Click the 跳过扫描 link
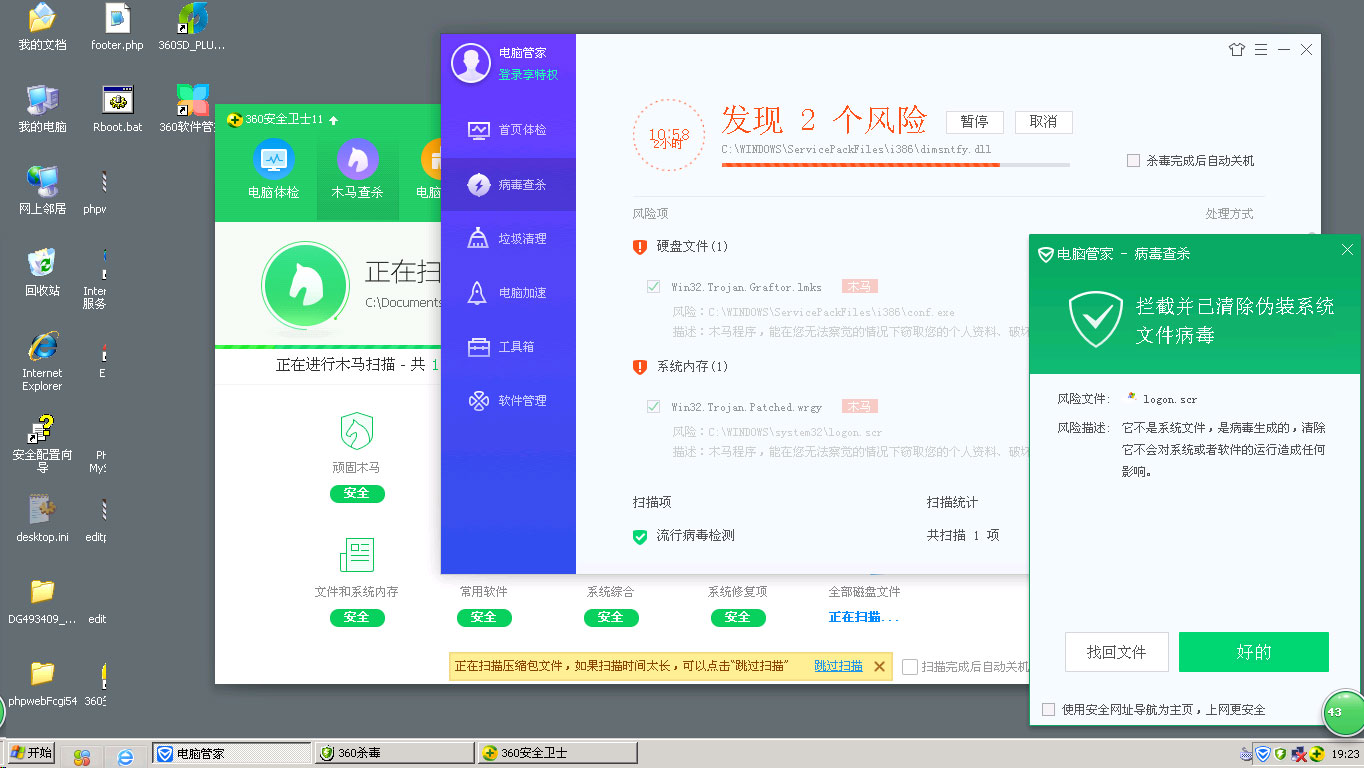The width and height of the screenshot is (1364, 768). pyautogui.click(x=838, y=666)
